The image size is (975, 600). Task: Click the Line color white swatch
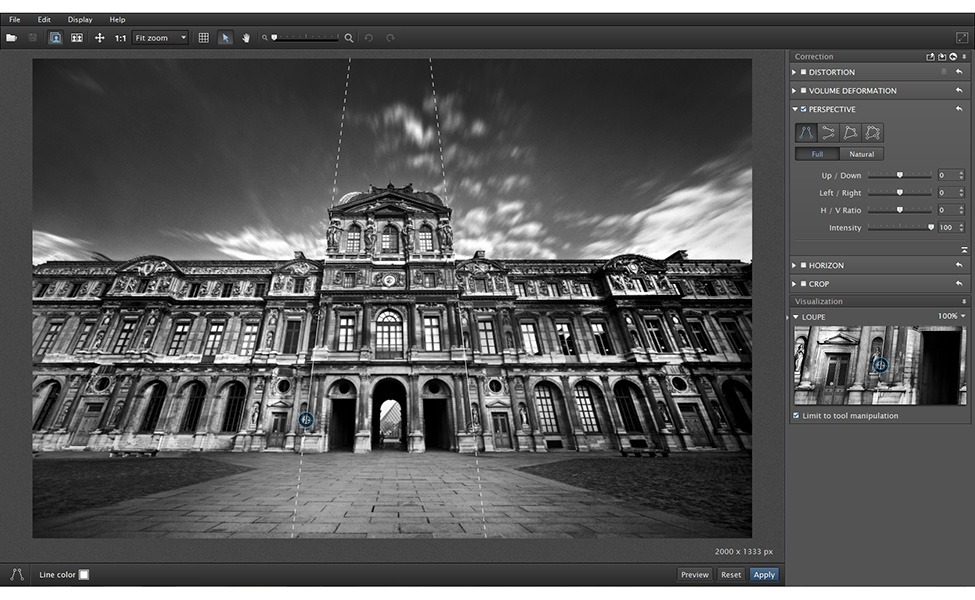pos(84,575)
